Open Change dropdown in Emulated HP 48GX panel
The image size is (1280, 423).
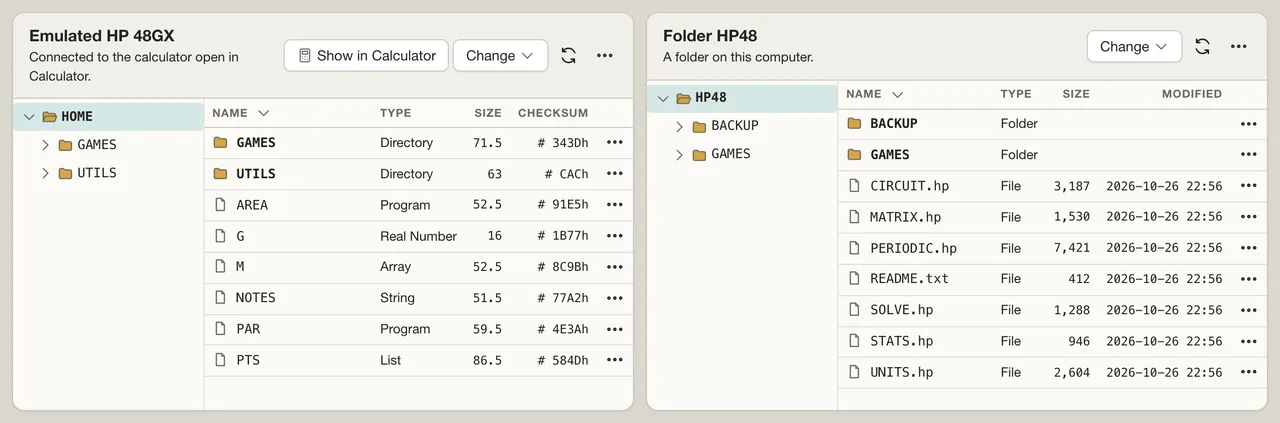[500, 56]
